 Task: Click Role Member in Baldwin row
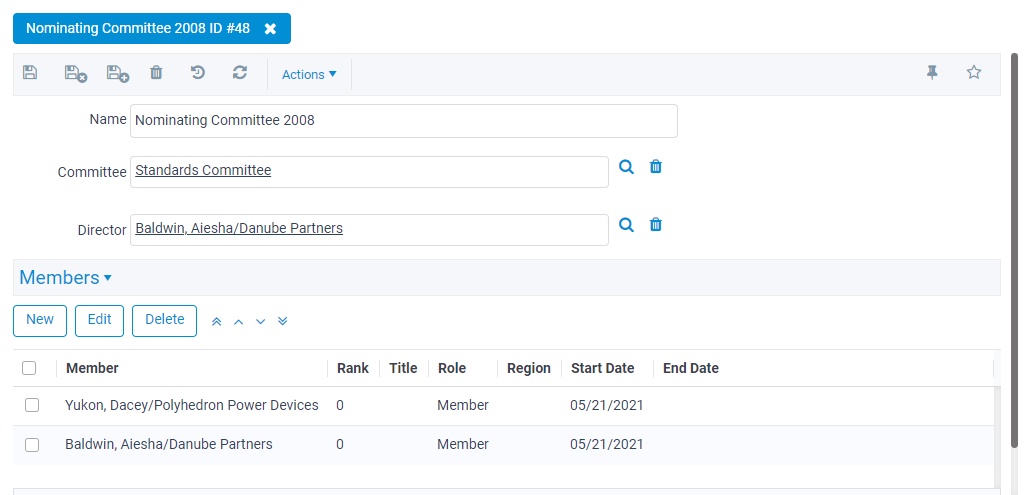(463, 444)
